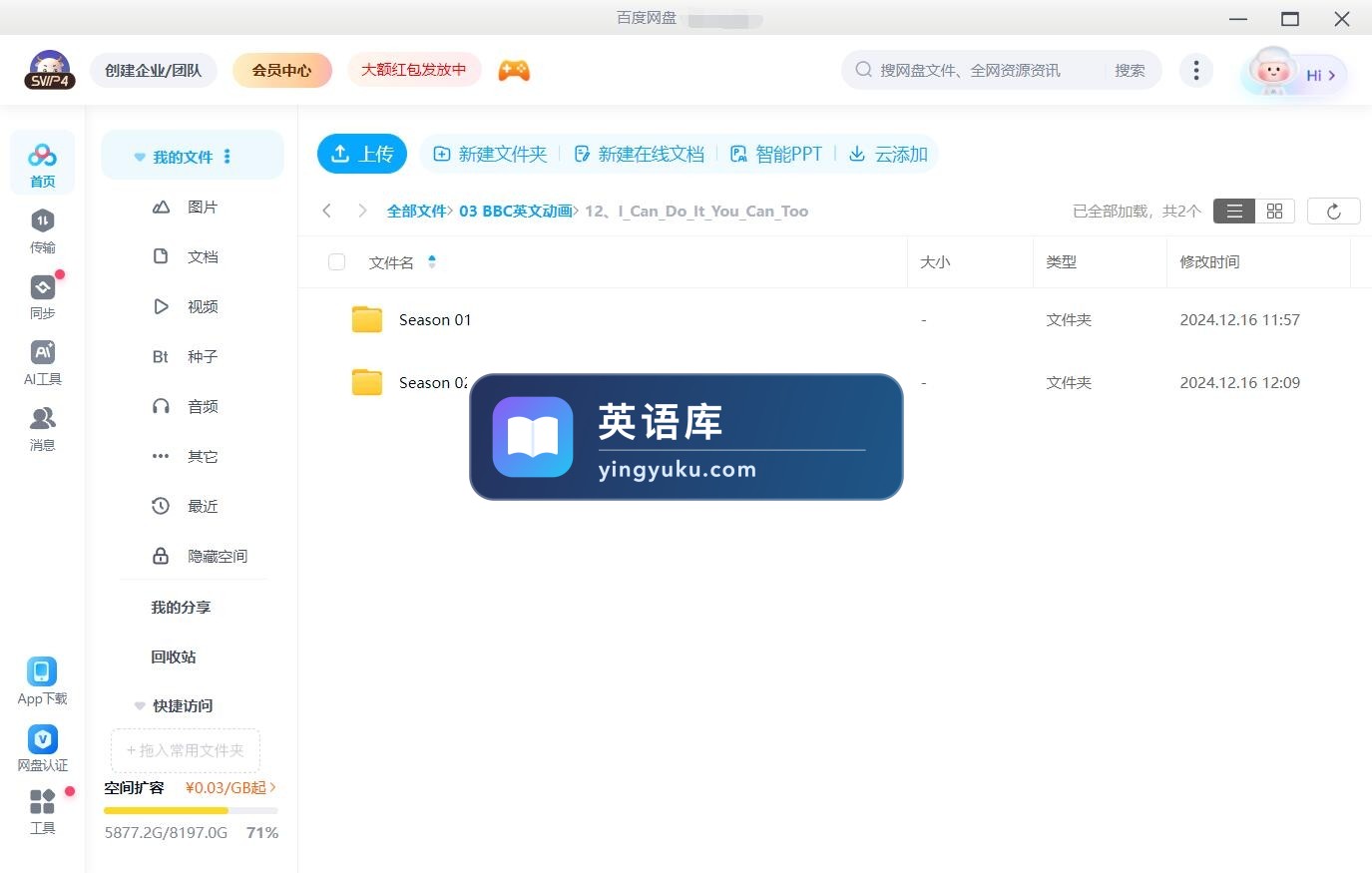Tick the select-all files checkbox
The width and height of the screenshot is (1372, 873).
tap(336, 261)
